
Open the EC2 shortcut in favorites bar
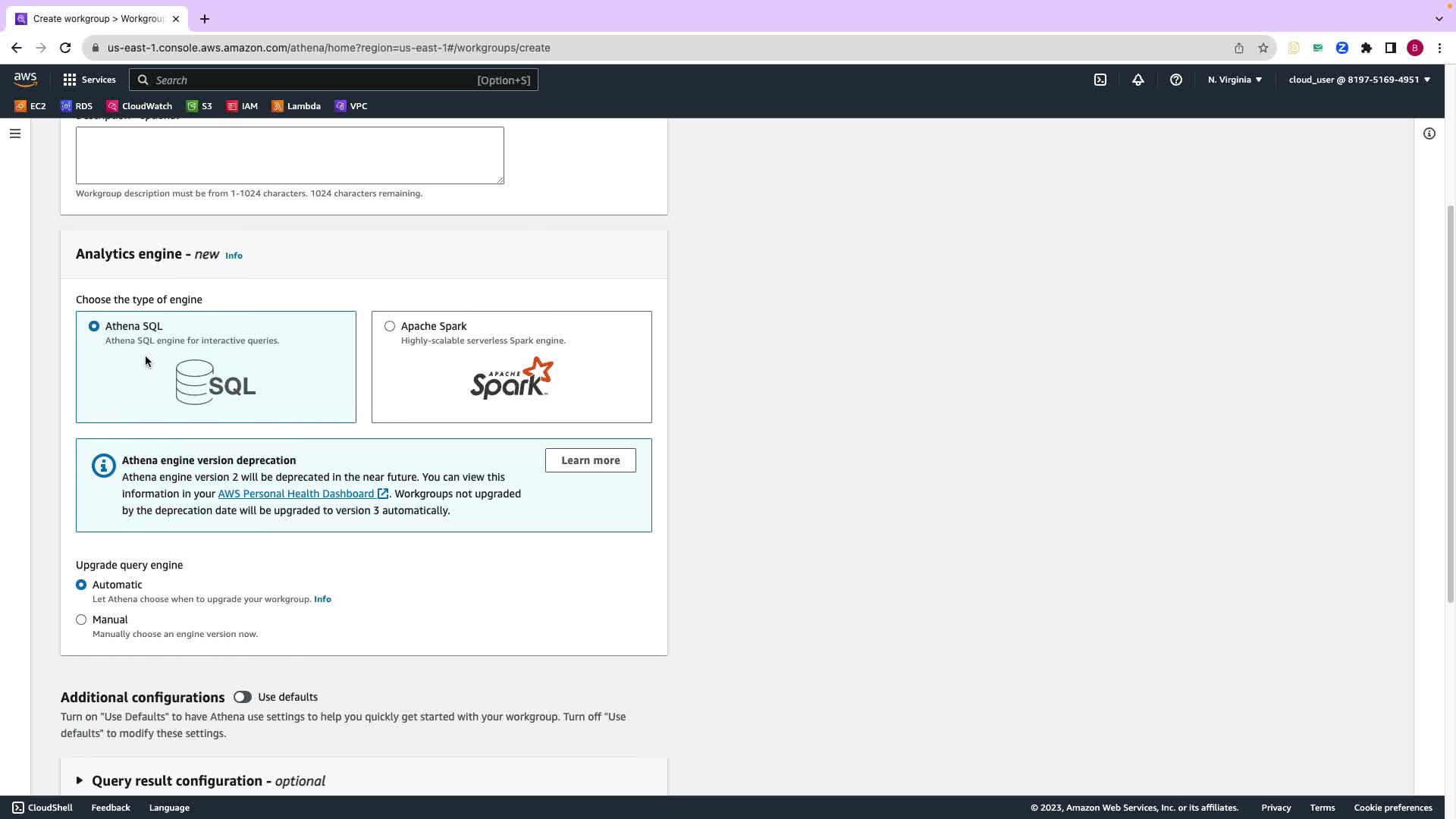click(x=30, y=106)
